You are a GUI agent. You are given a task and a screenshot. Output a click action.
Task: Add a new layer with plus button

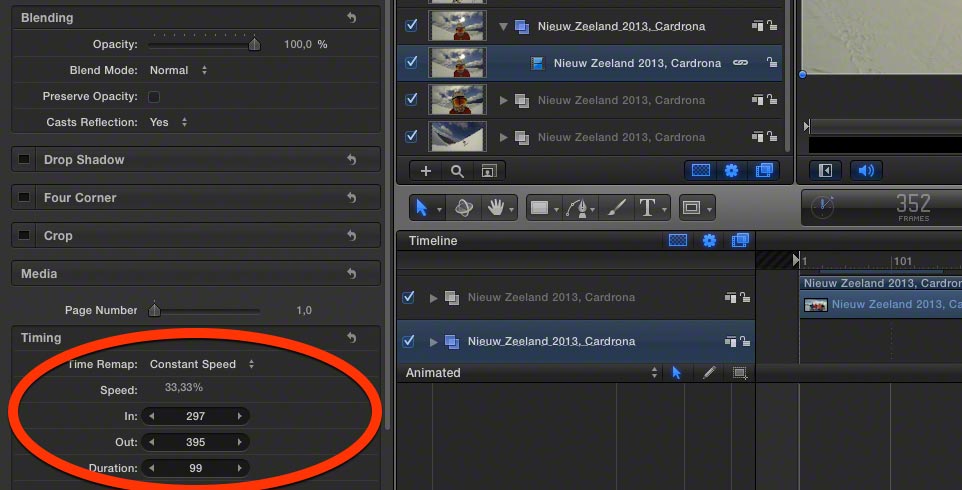coord(426,171)
